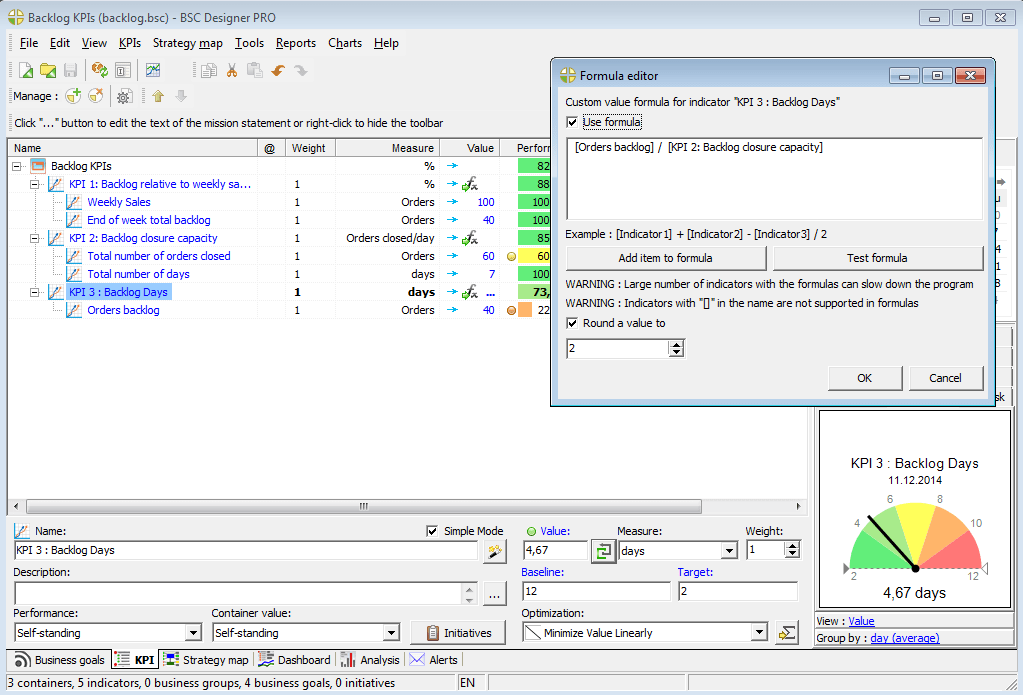
Task: Click the wand icon beside Name field
Action: click(x=495, y=551)
